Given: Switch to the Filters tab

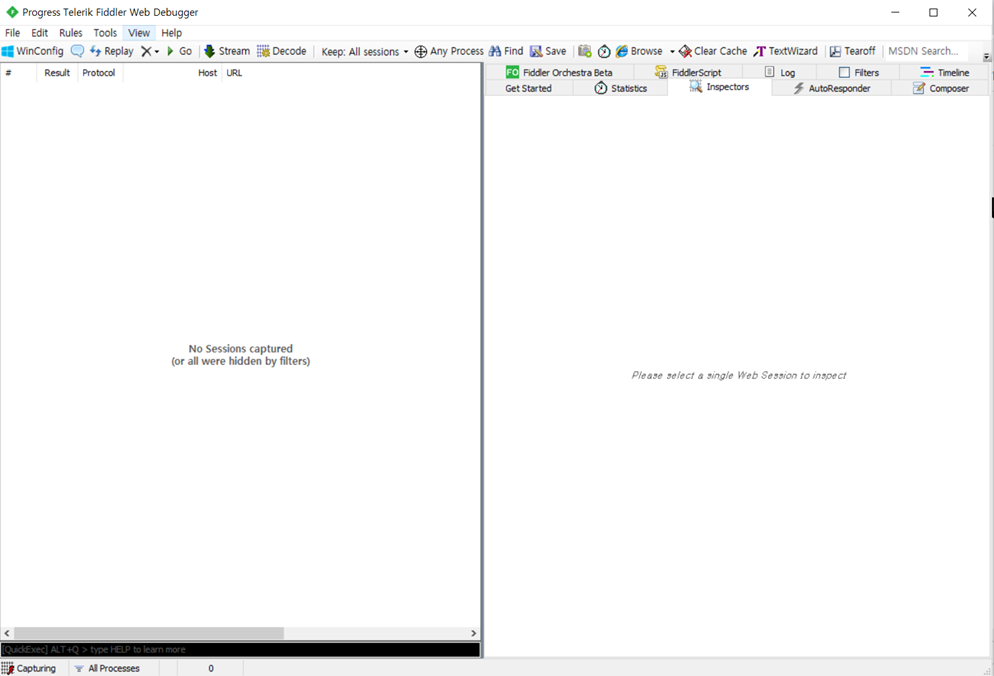Looking at the screenshot, I should tap(858, 72).
